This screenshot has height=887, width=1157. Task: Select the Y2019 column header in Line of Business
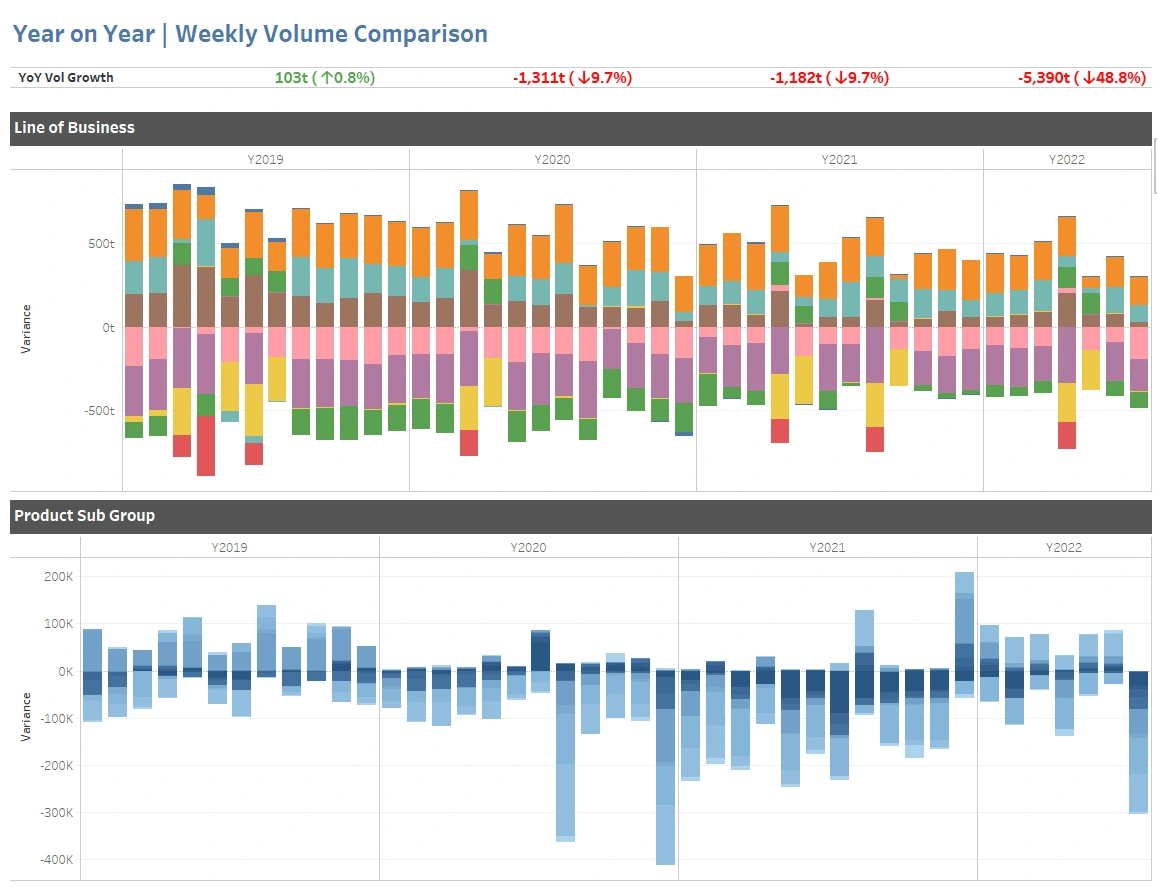(266, 159)
